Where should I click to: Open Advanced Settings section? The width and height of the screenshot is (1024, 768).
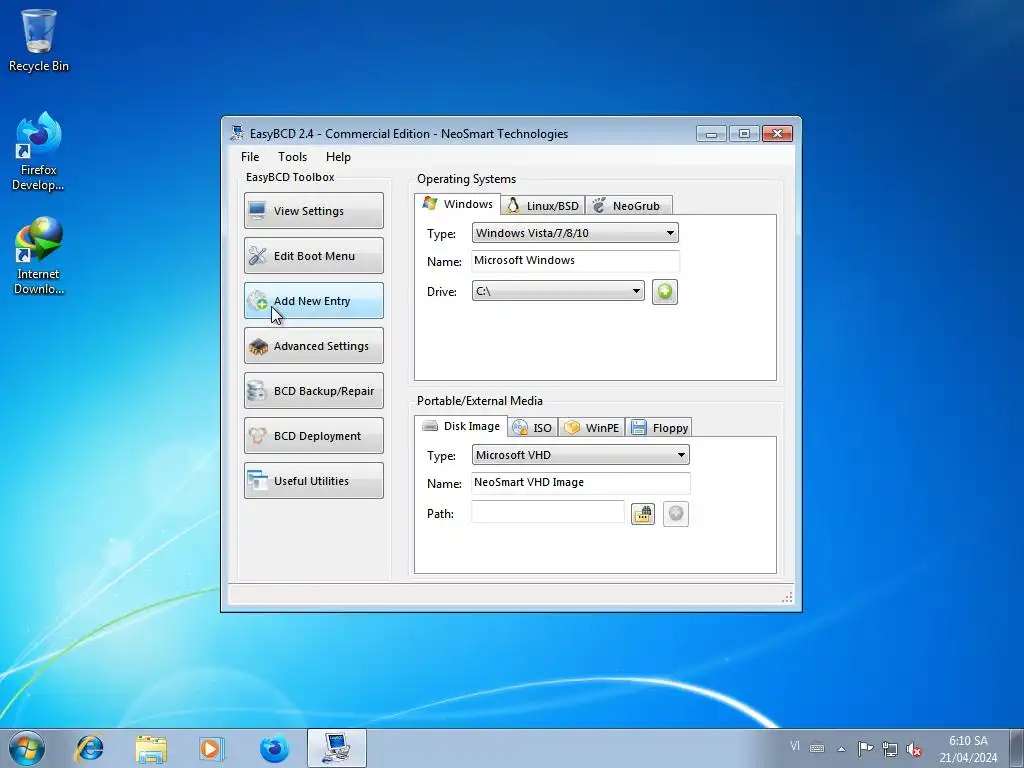click(313, 345)
